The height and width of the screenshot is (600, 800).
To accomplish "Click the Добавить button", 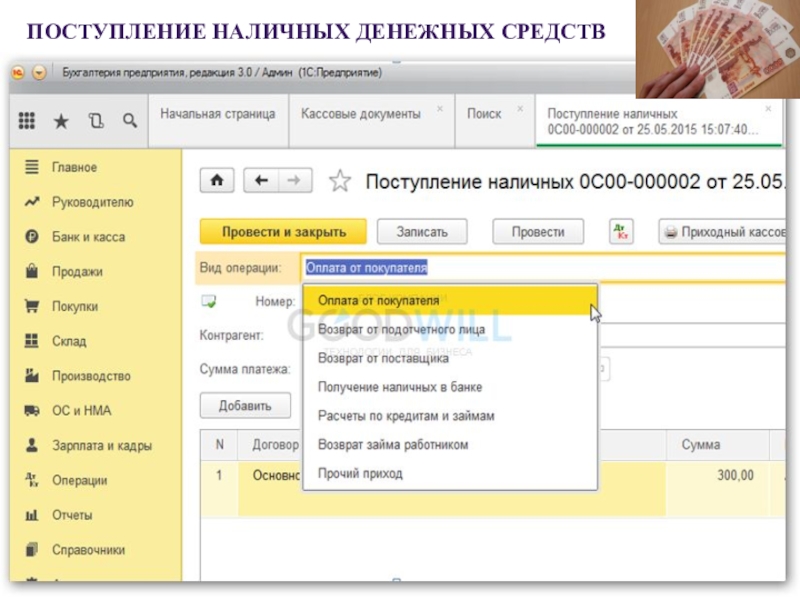I will point(245,406).
